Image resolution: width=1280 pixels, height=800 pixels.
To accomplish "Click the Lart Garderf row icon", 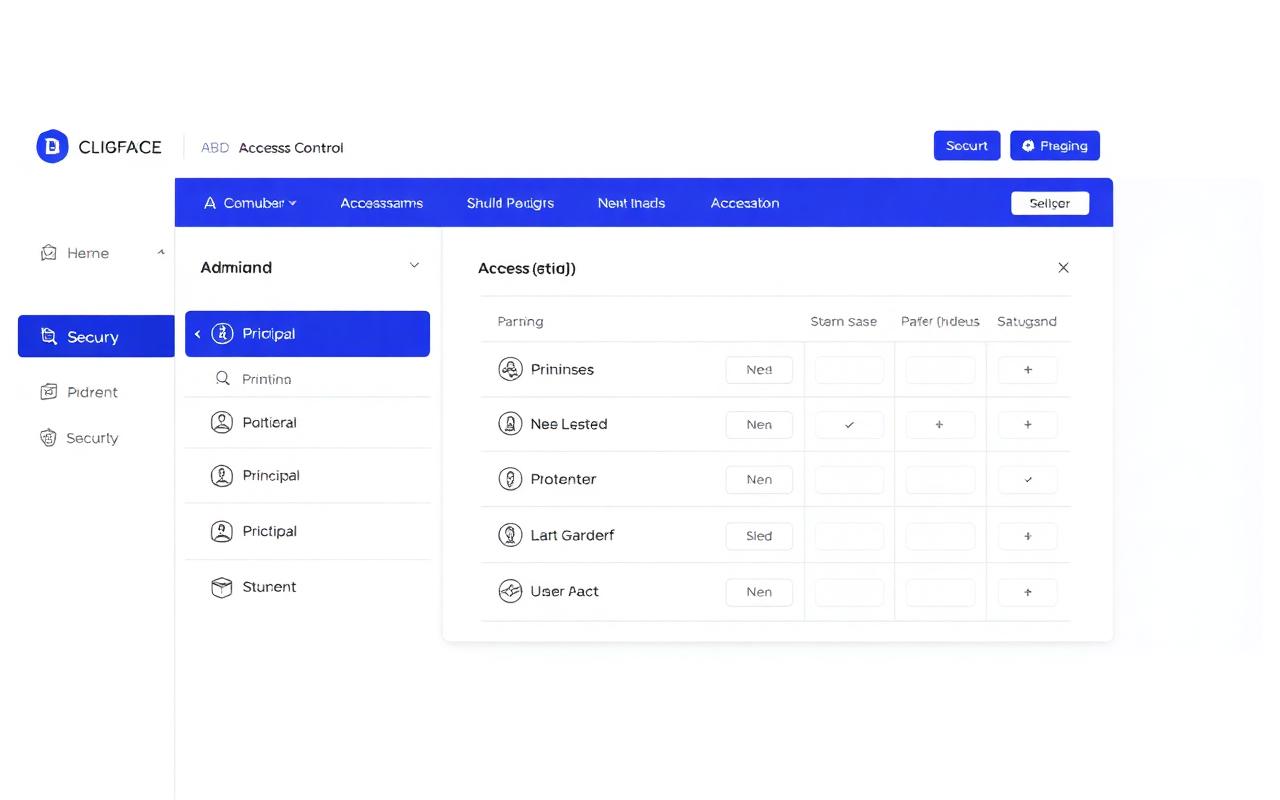I will point(510,535).
